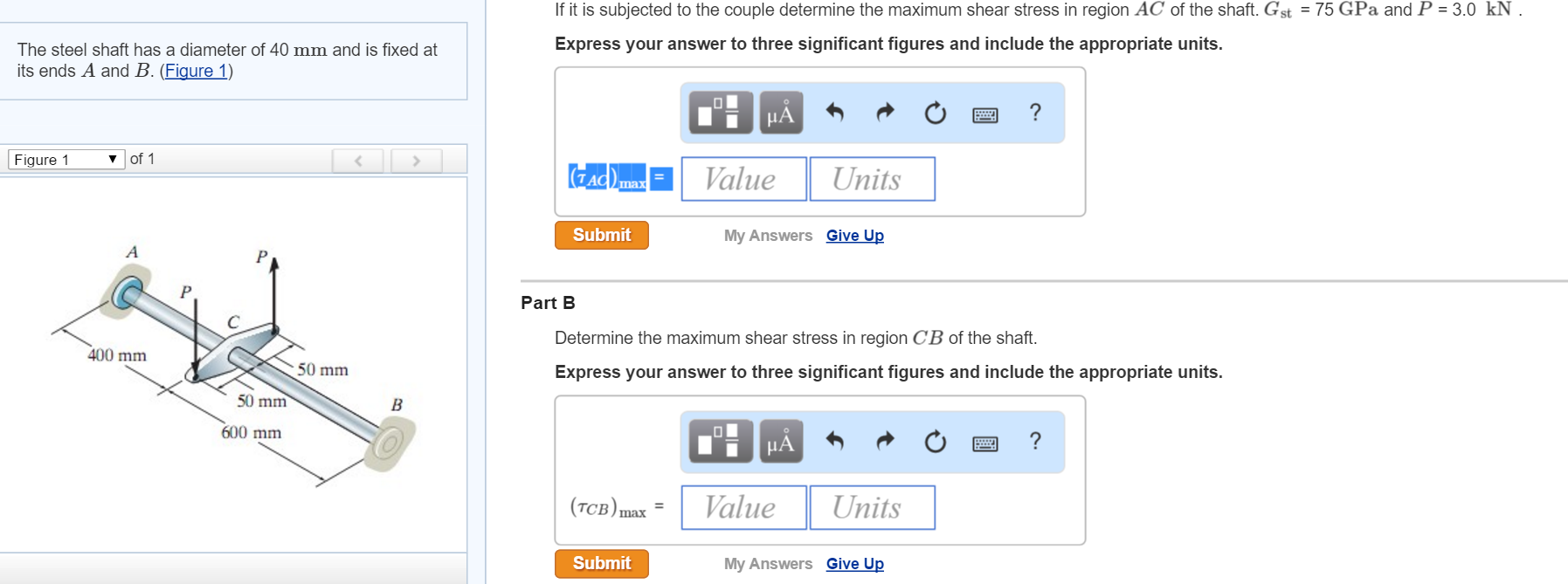This screenshot has width=1568, height=584.
Task: Click the Units field for Part B
Action: 872,507
